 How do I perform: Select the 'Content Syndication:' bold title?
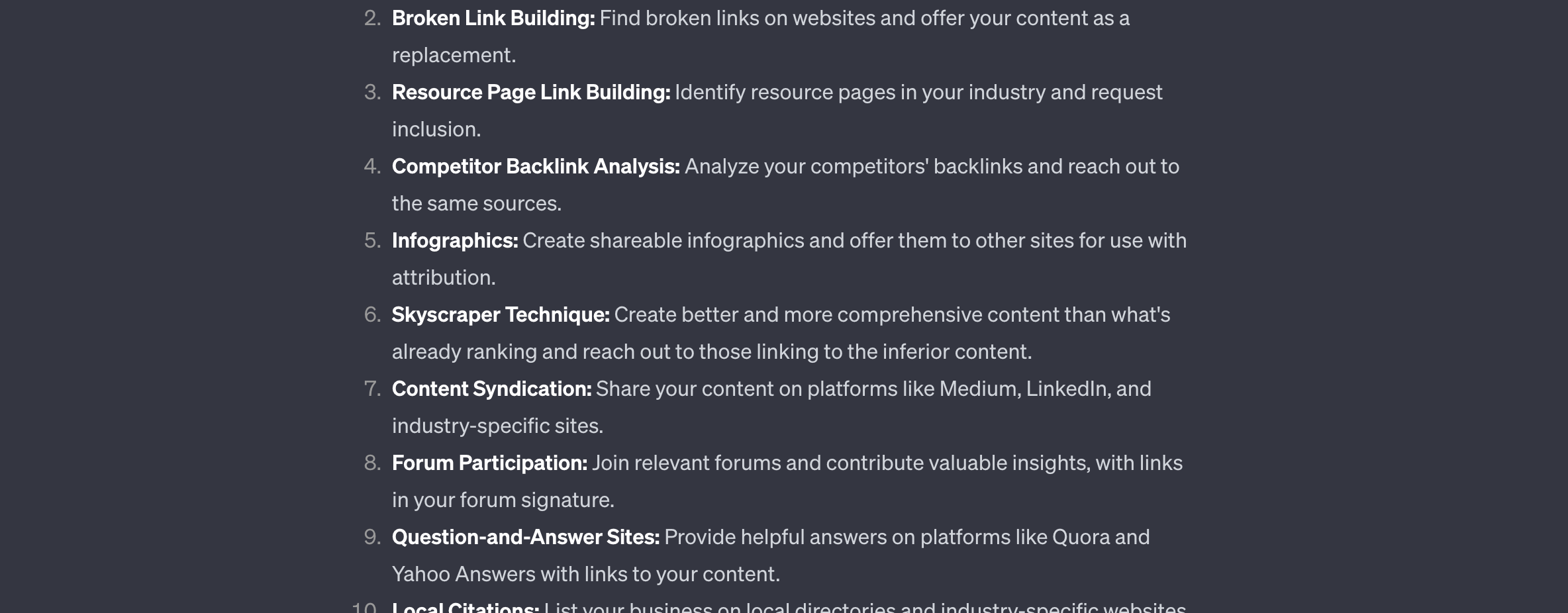[491, 389]
